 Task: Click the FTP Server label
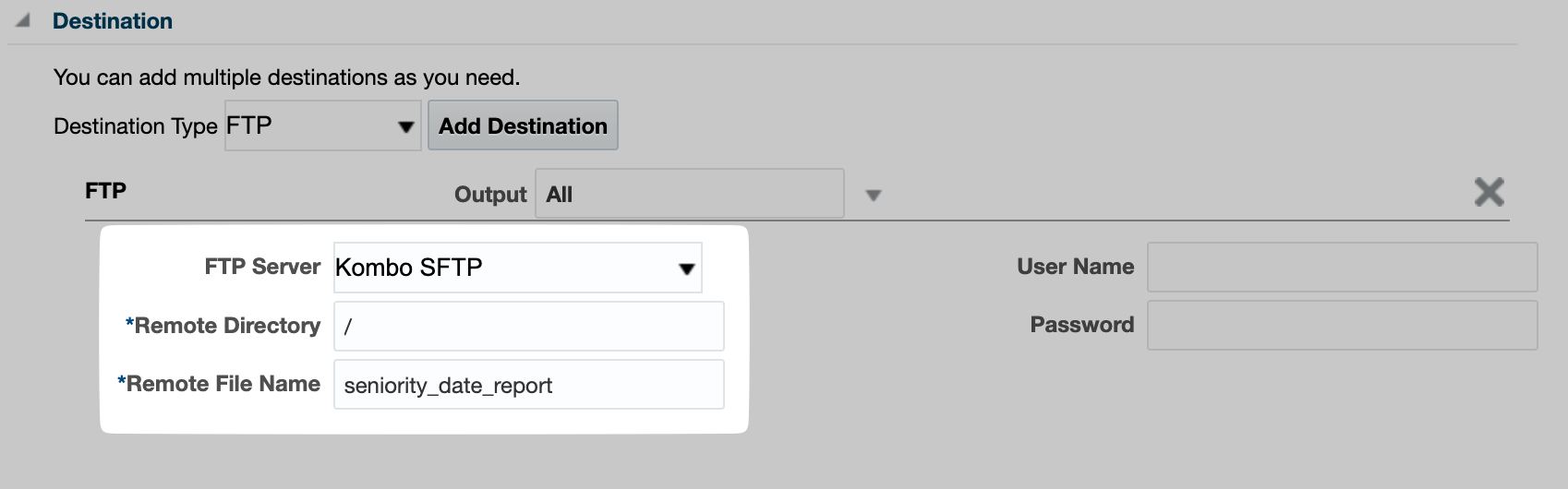(x=262, y=267)
